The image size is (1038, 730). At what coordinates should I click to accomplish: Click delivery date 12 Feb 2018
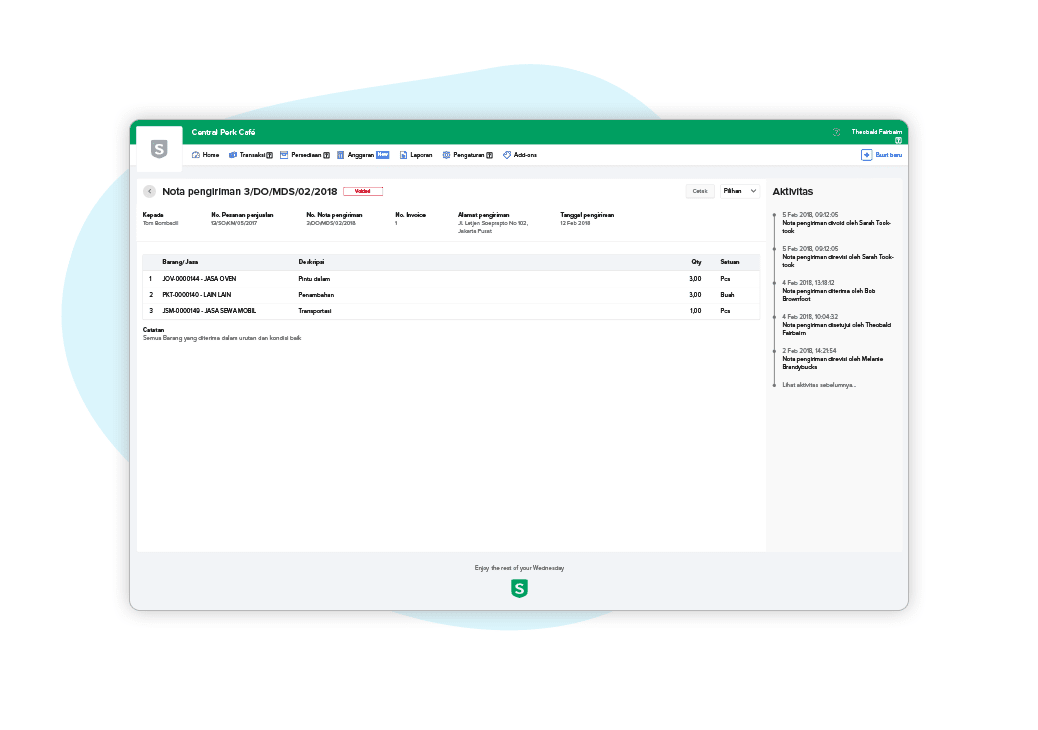[575, 223]
